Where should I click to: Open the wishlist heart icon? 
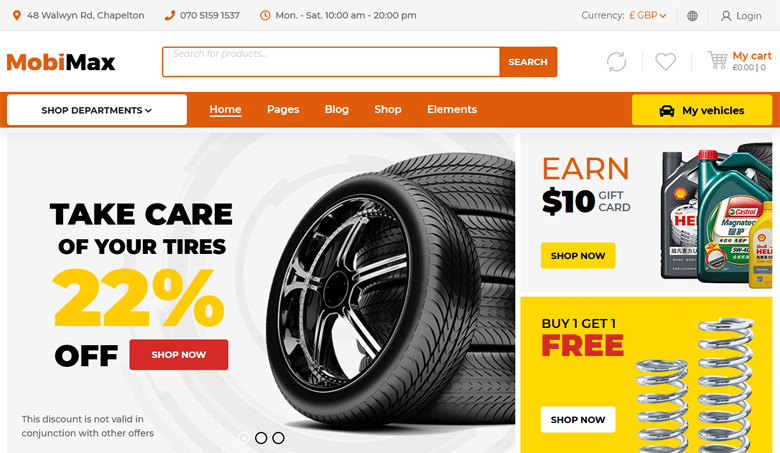(x=665, y=62)
